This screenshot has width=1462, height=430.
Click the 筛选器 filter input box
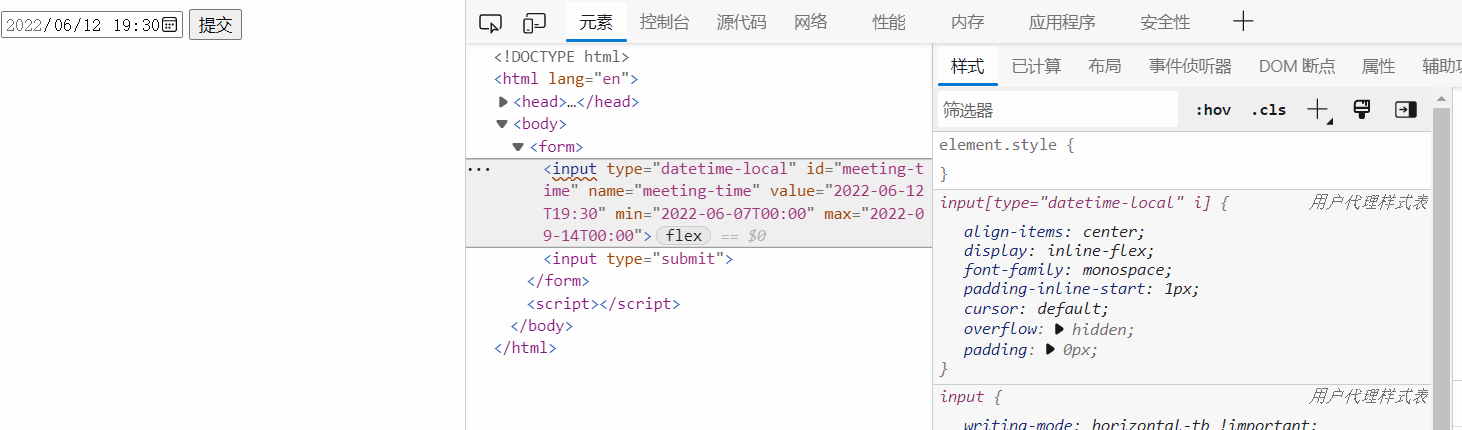(1058, 110)
